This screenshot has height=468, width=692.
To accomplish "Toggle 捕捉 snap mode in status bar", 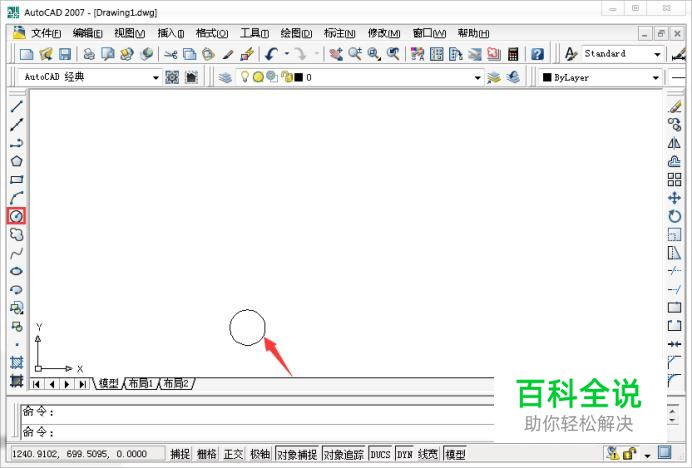I will click(x=180, y=454).
